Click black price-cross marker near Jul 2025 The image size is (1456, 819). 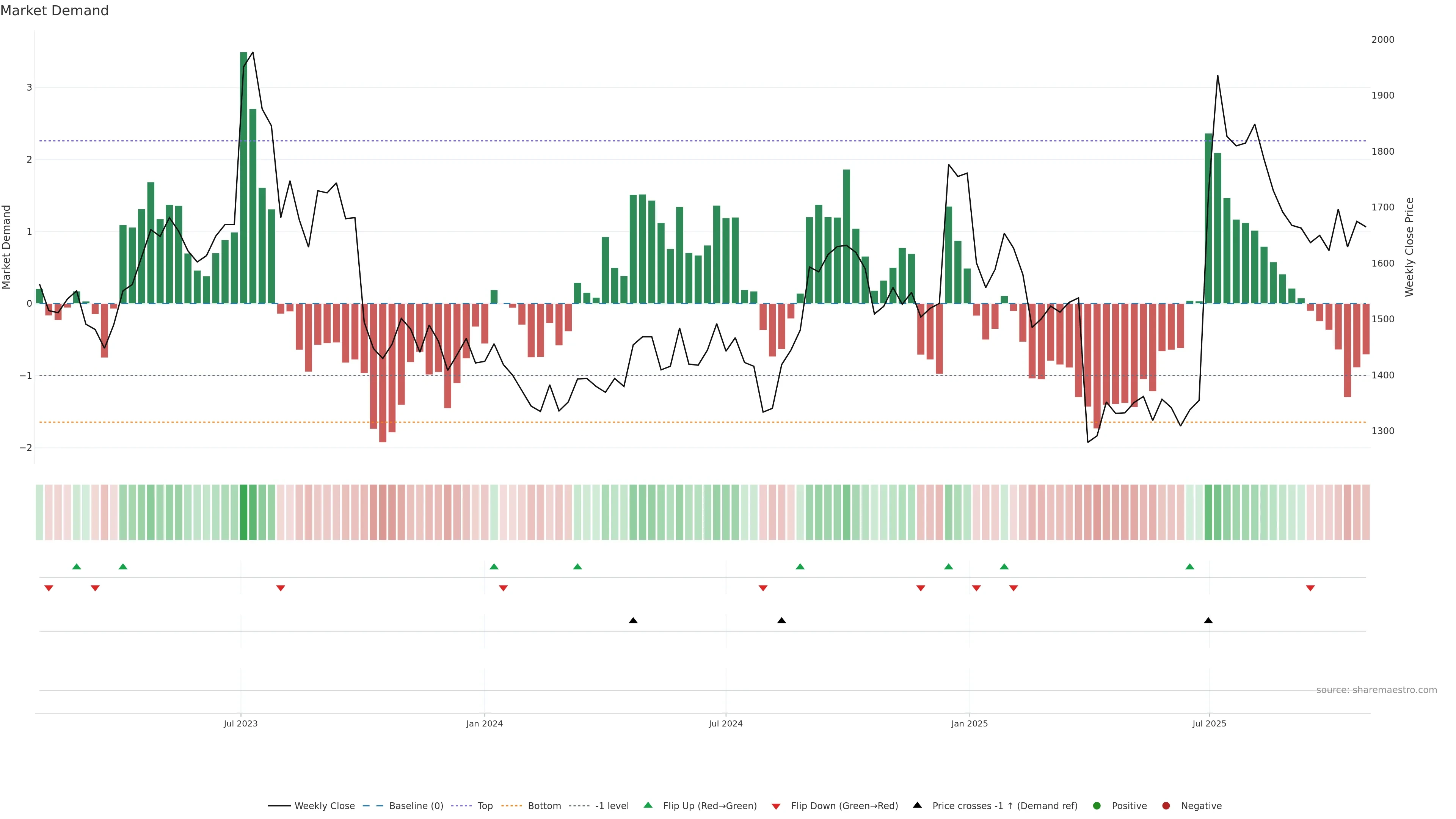tap(1208, 621)
